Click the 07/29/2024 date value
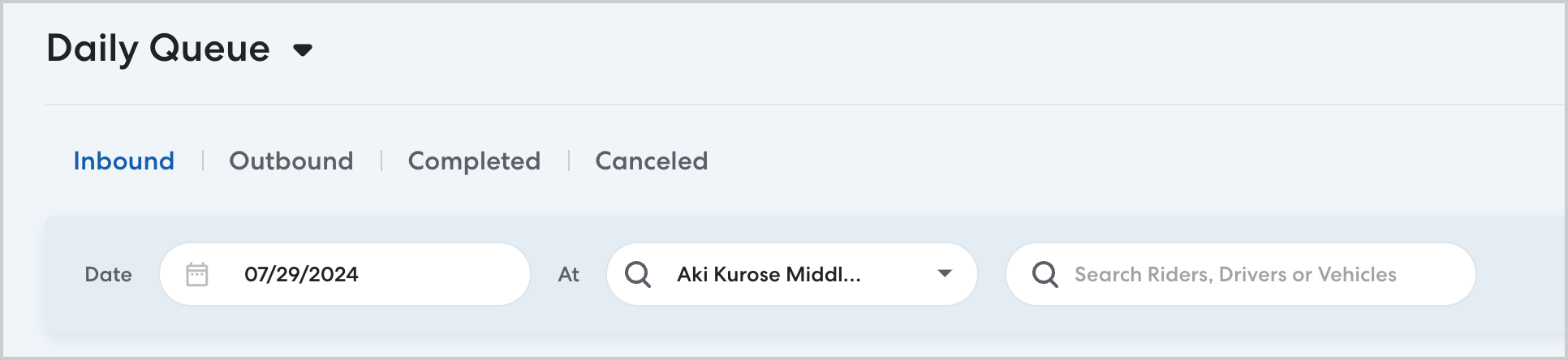 point(301,274)
